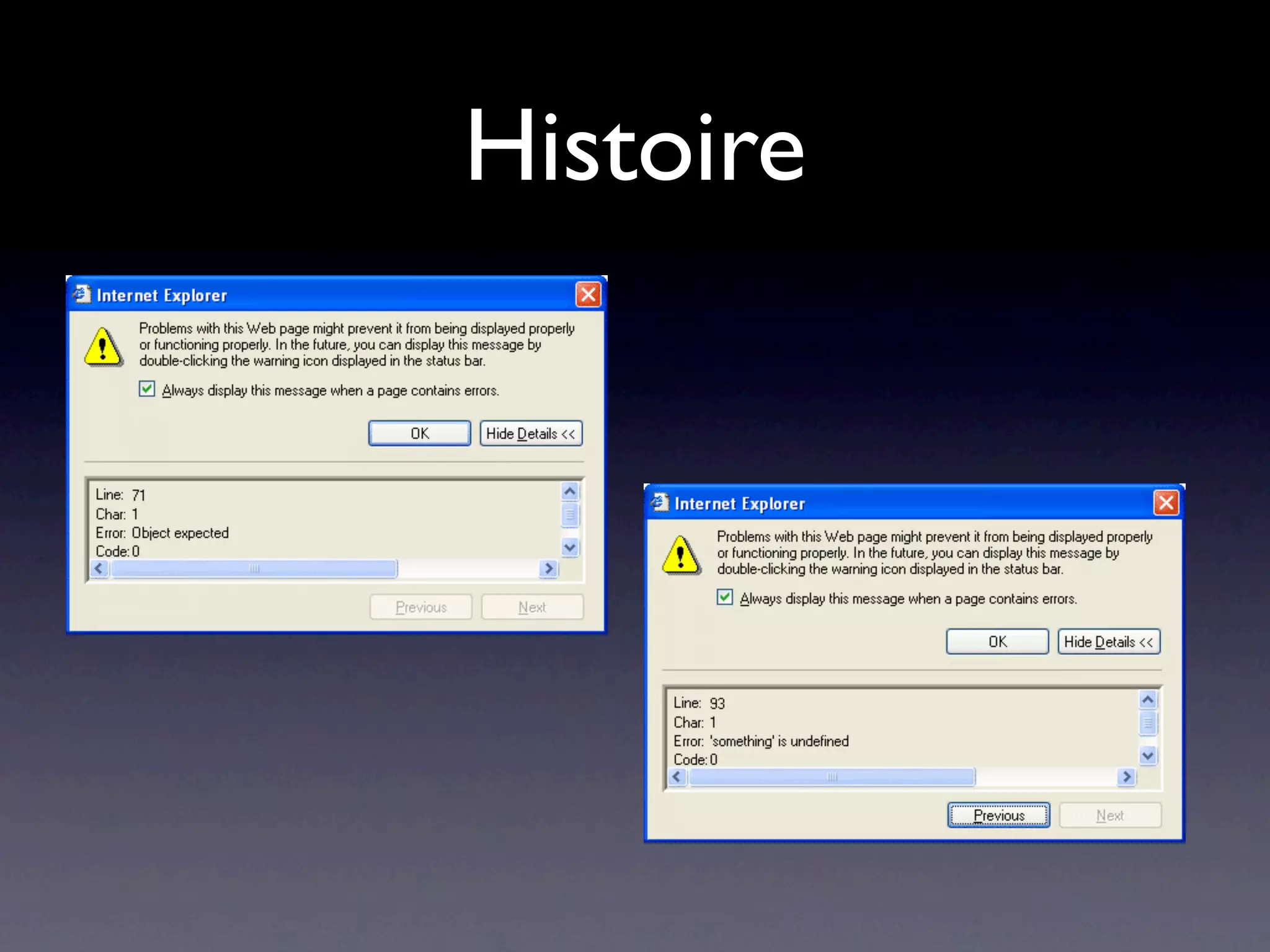1270x952 pixels.
Task: Click the 'Line: 93' text
Action: click(699, 703)
